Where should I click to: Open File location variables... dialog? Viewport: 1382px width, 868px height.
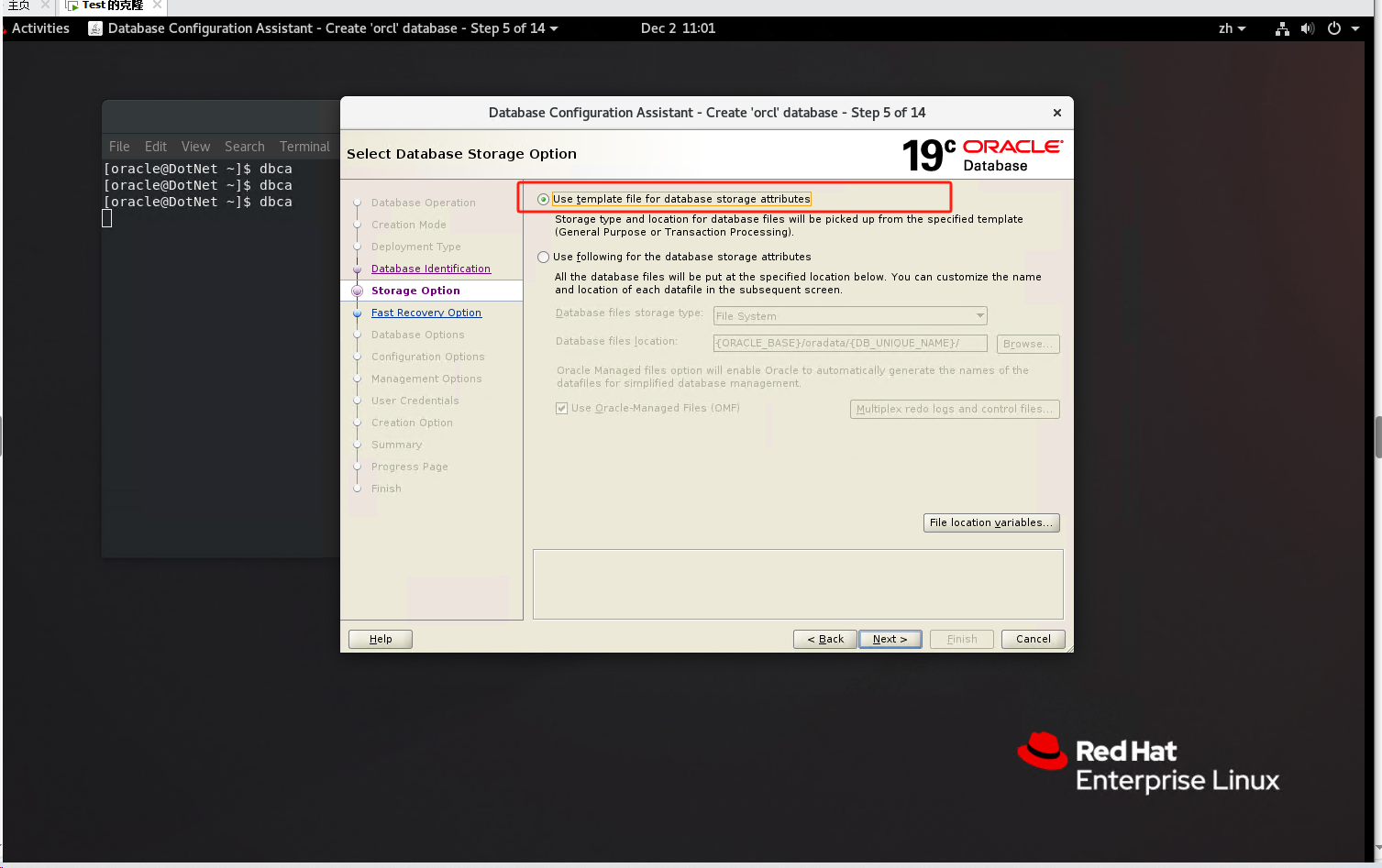pyautogui.click(x=991, y=522)
